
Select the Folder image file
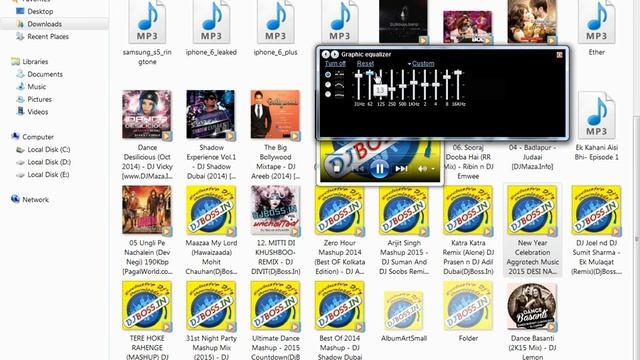pos(468,312)
